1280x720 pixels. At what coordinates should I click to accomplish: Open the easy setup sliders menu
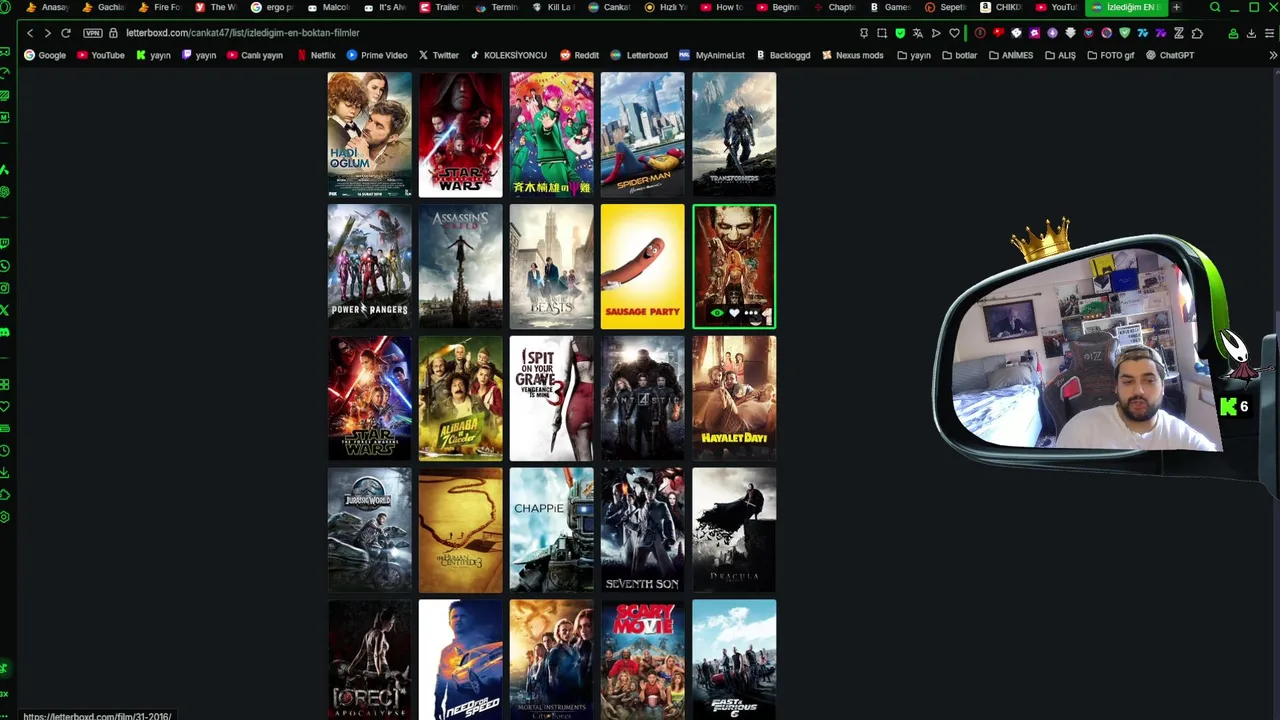pyautogui.click(x=1269, y=33)
